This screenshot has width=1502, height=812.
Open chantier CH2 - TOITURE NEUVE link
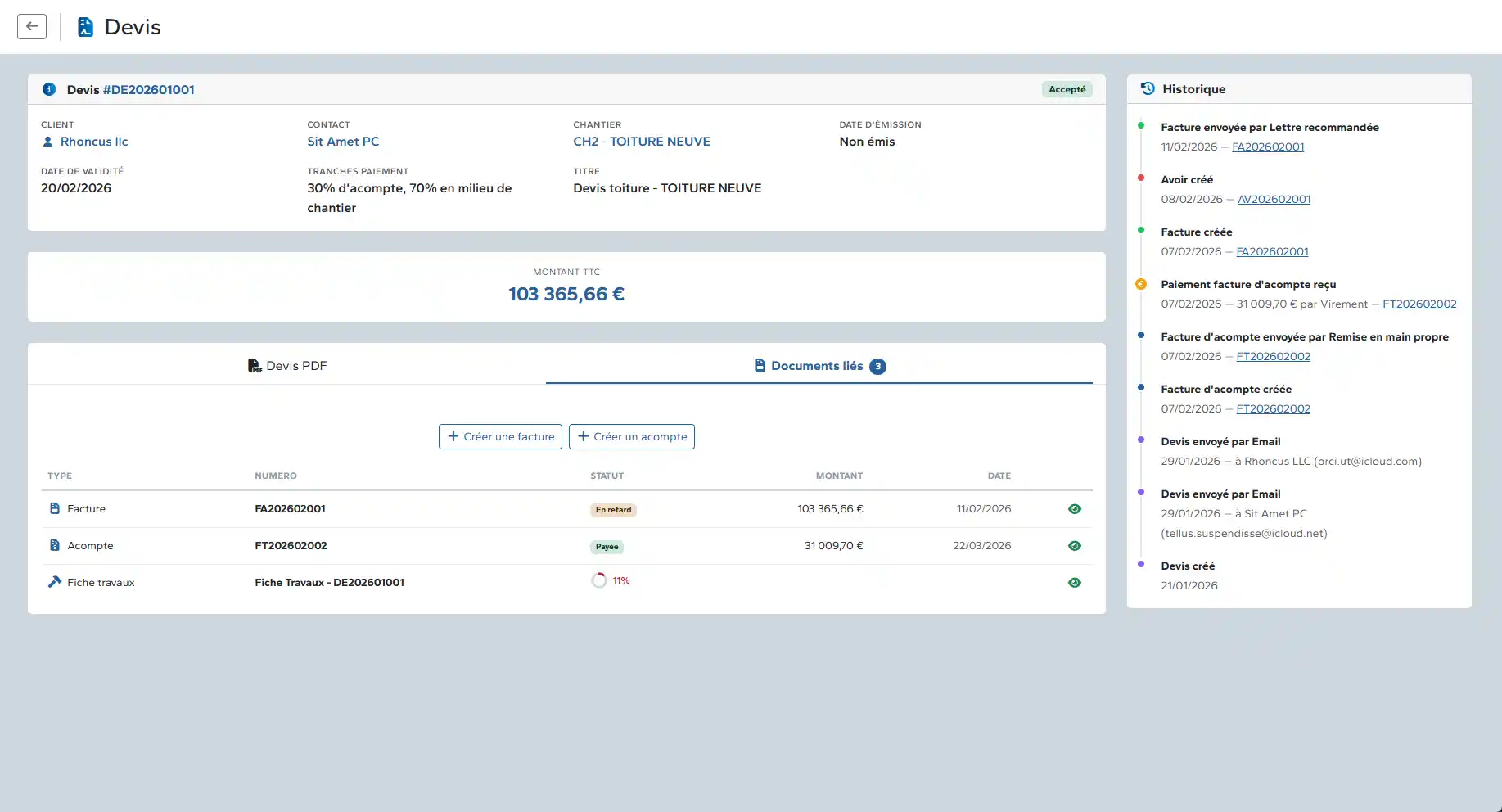point(642,142)
